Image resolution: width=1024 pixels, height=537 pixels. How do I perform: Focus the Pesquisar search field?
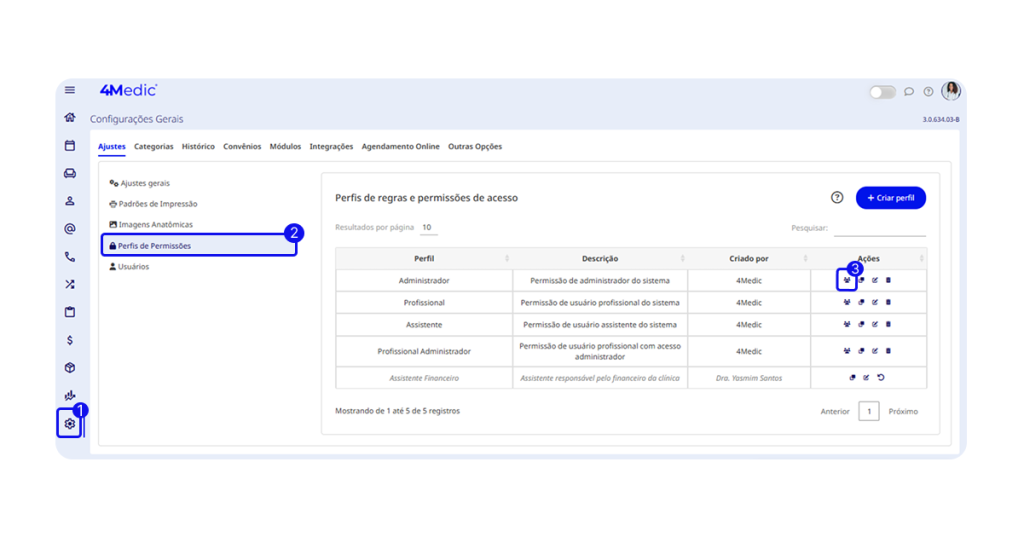tap(879, 228)
